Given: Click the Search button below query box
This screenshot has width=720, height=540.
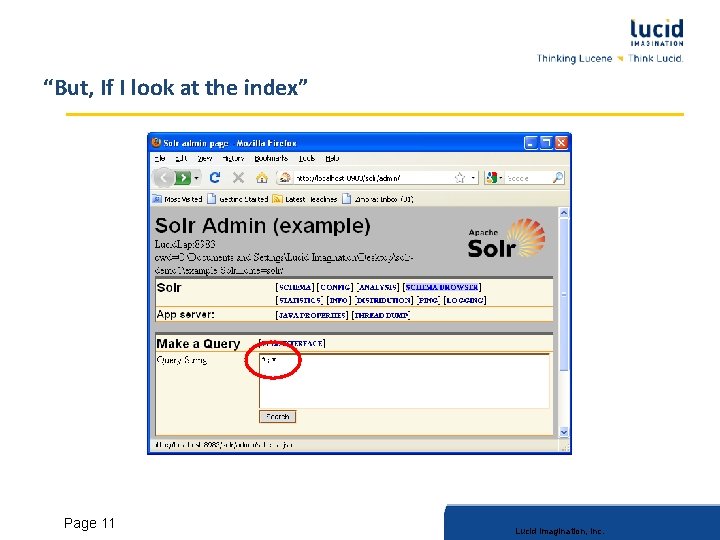Looking at the screenshot, I should (x=277, y=416).
